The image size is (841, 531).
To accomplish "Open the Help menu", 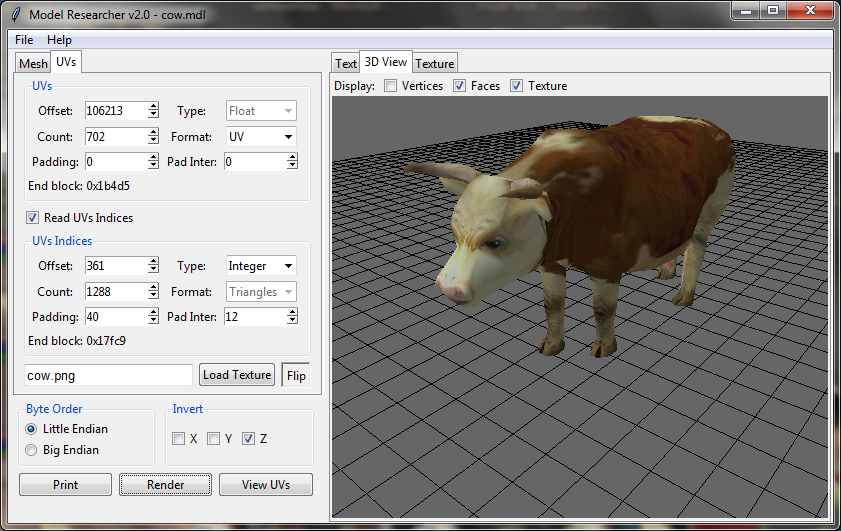I will coord(59,40).
